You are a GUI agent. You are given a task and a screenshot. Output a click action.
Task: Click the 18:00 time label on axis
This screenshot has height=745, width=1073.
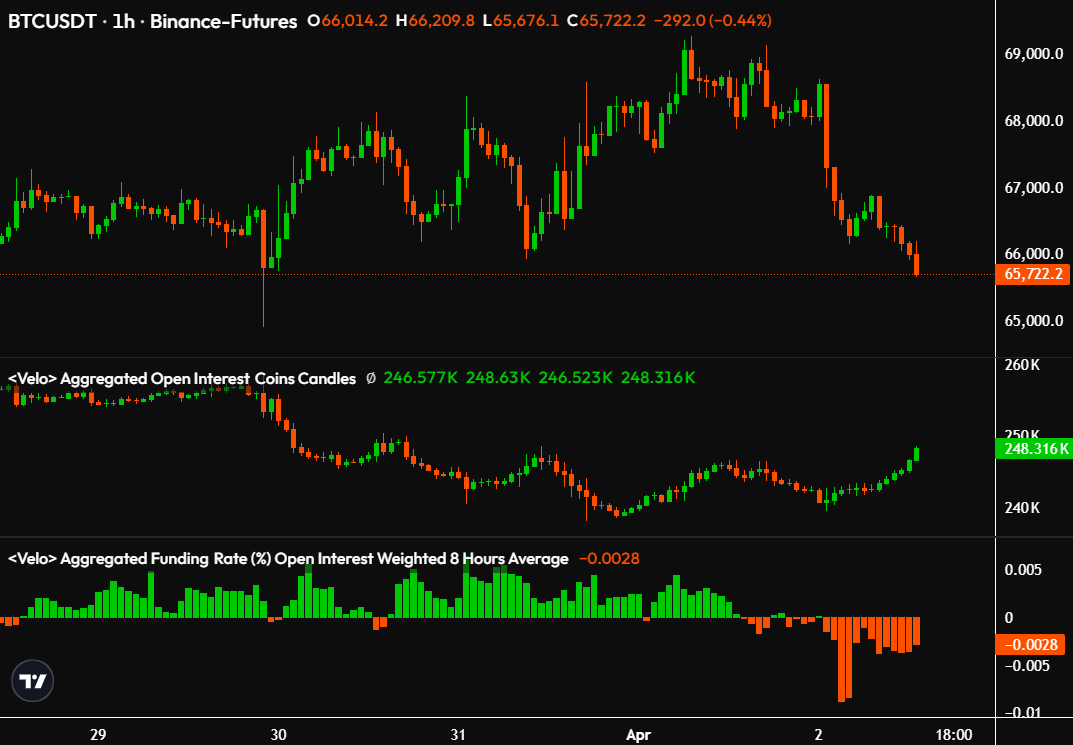tap(954, 735)
